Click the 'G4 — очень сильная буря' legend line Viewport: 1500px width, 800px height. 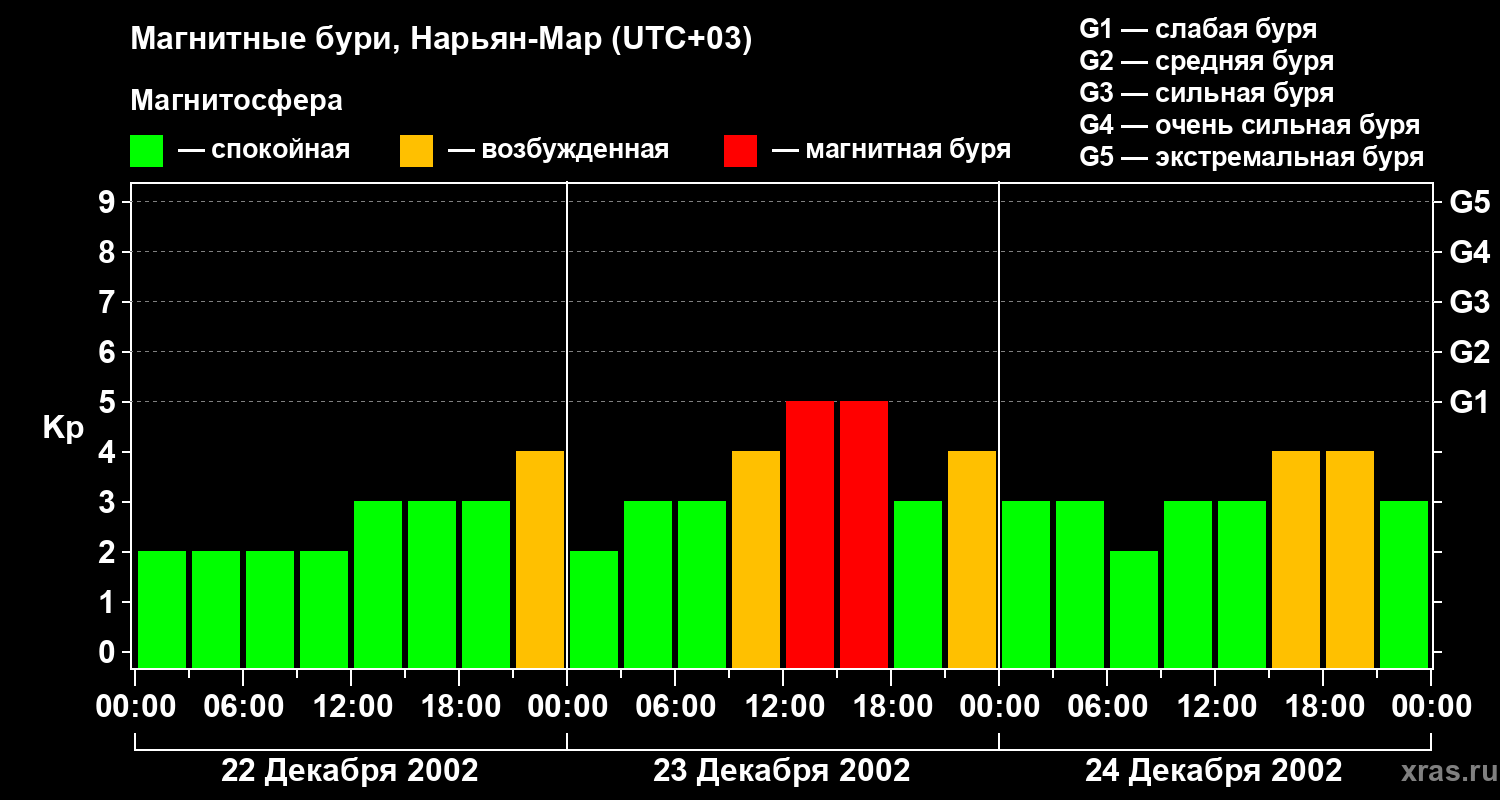click(1250, 125)
